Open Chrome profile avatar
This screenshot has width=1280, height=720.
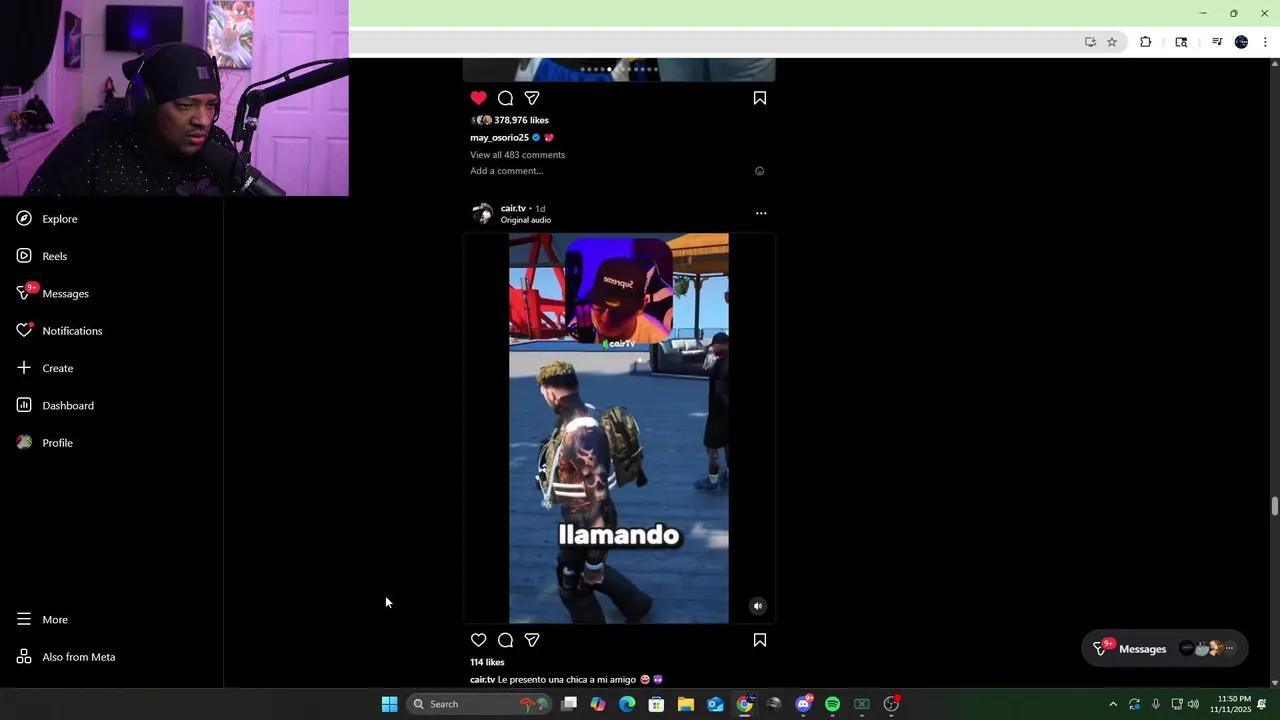[x=1241, y=42]
